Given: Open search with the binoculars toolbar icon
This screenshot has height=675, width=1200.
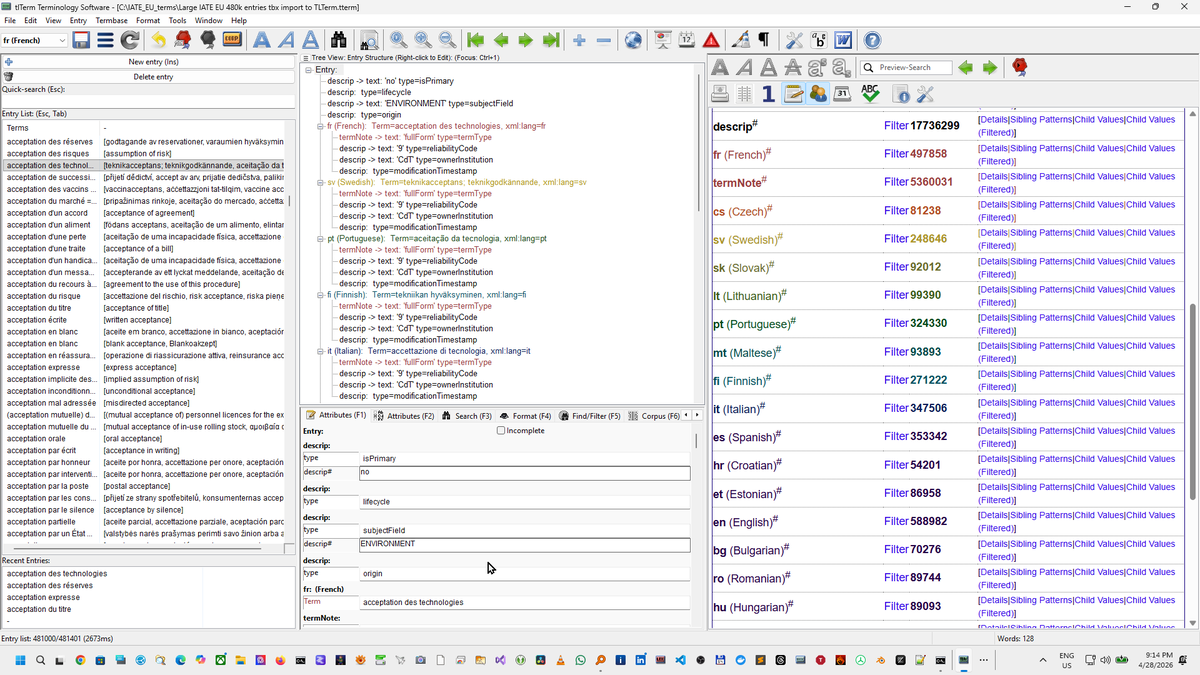Looking at the screenshot, I should [x=338, y=40].
